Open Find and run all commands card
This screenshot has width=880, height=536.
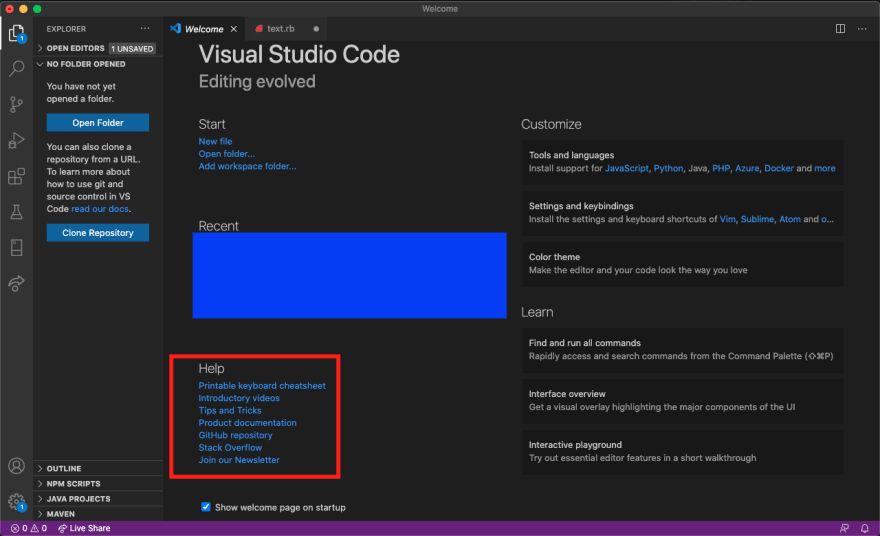682,350
